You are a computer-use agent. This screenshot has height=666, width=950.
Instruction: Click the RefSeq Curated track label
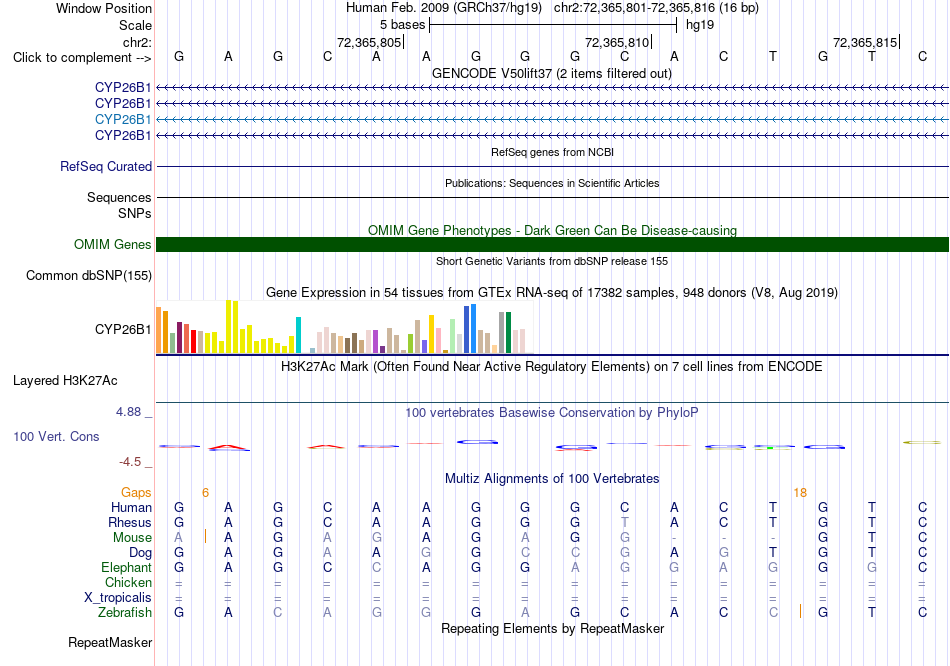click(x=105, y=166)
